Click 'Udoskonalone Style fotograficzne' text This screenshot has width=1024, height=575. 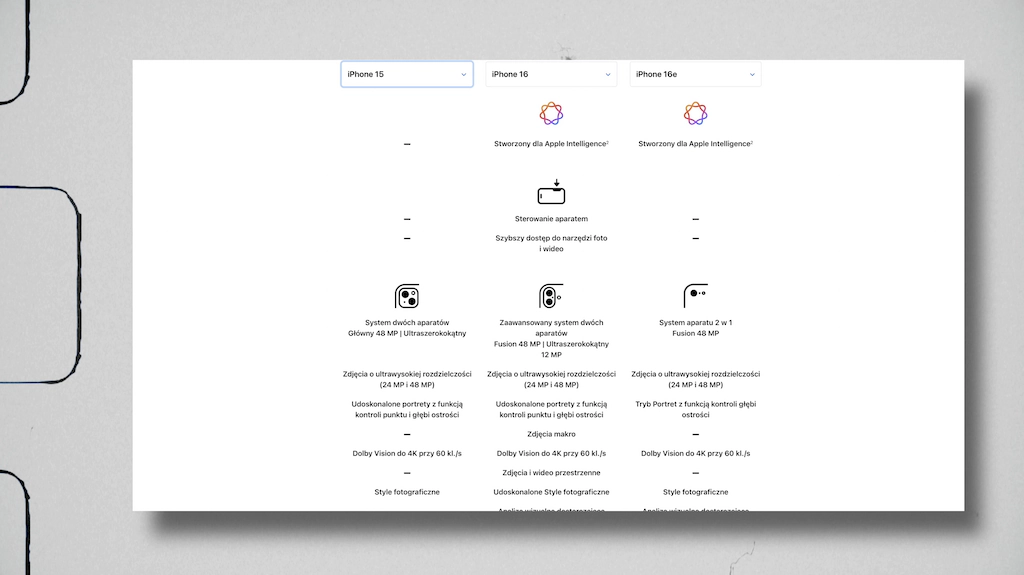(x=551, y=492)
